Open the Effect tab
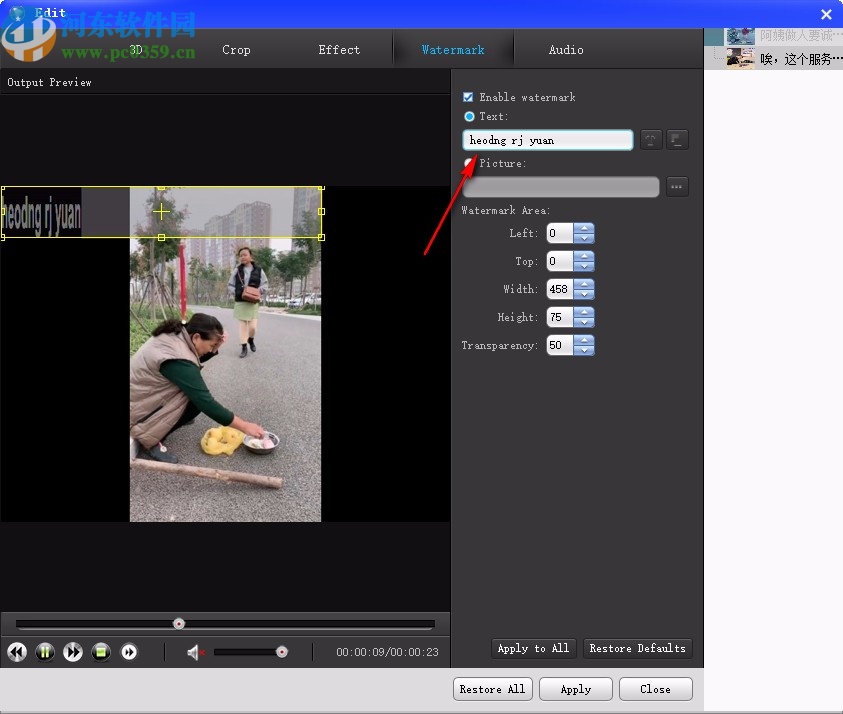The height and width of the screenshot is (714, 843). tap(339, 49)
